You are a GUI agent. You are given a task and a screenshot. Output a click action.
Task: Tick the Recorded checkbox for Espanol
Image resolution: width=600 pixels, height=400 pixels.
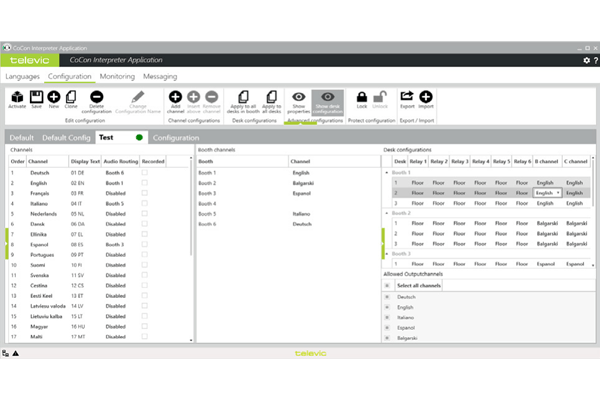[144, 244]
